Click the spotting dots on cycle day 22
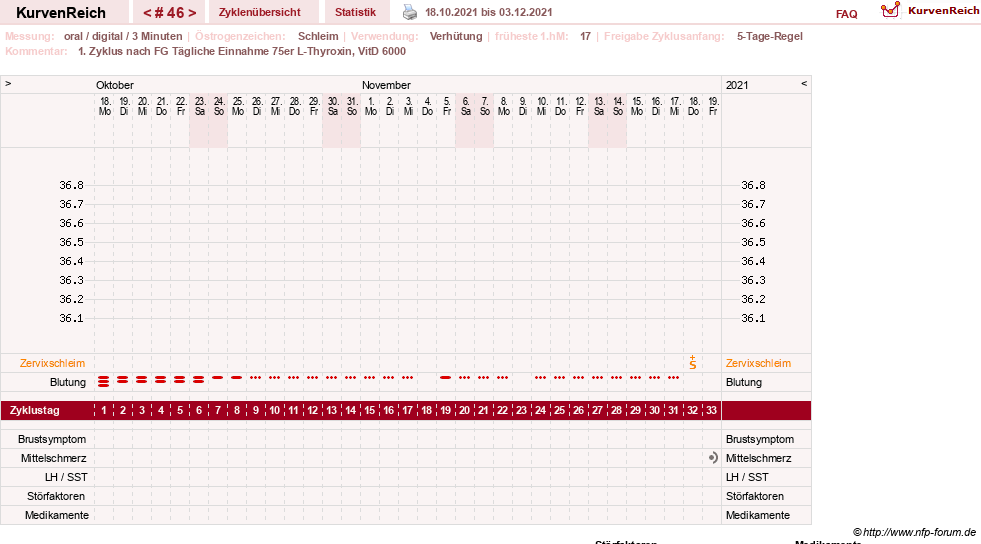Viewport: 981px width, 544px height. [502, 378]
